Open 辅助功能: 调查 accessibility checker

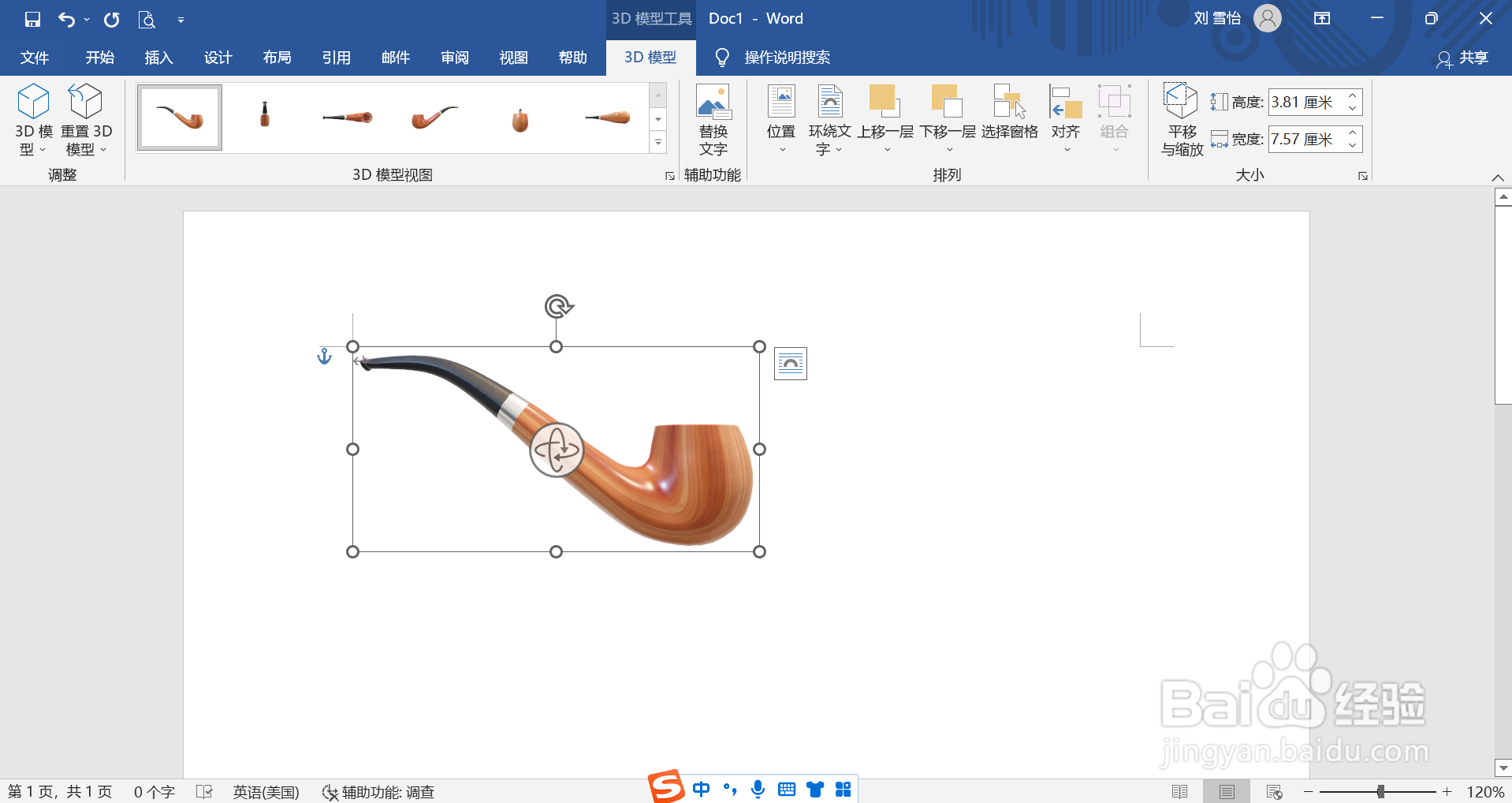378,792
